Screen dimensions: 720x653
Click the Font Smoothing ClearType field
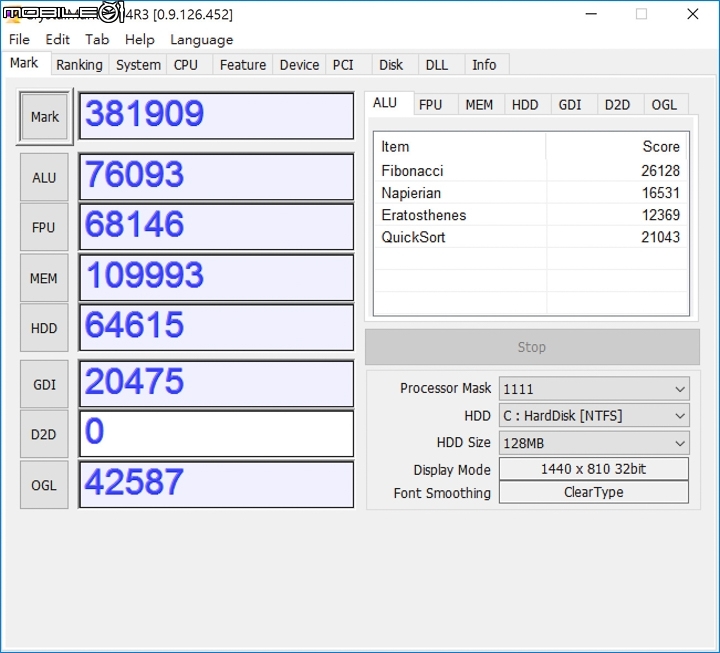pos(594,492)
